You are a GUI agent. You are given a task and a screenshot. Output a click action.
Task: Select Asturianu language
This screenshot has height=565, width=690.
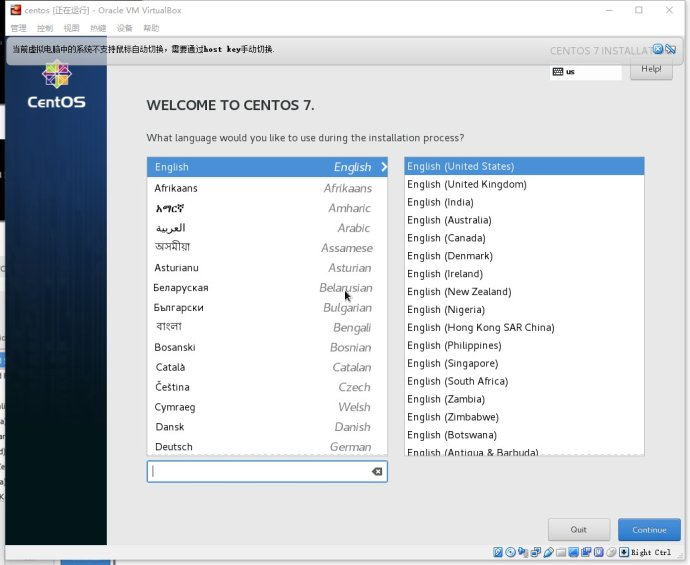[267, 268]
